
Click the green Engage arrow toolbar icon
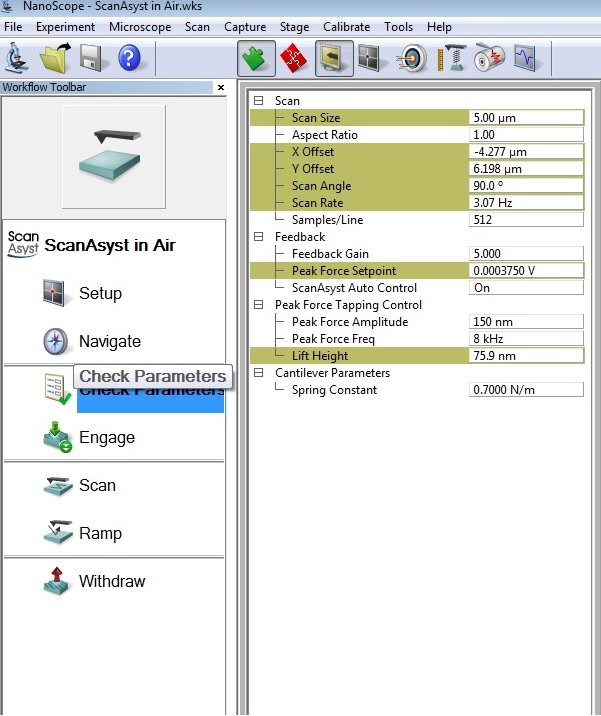[257, 59]
